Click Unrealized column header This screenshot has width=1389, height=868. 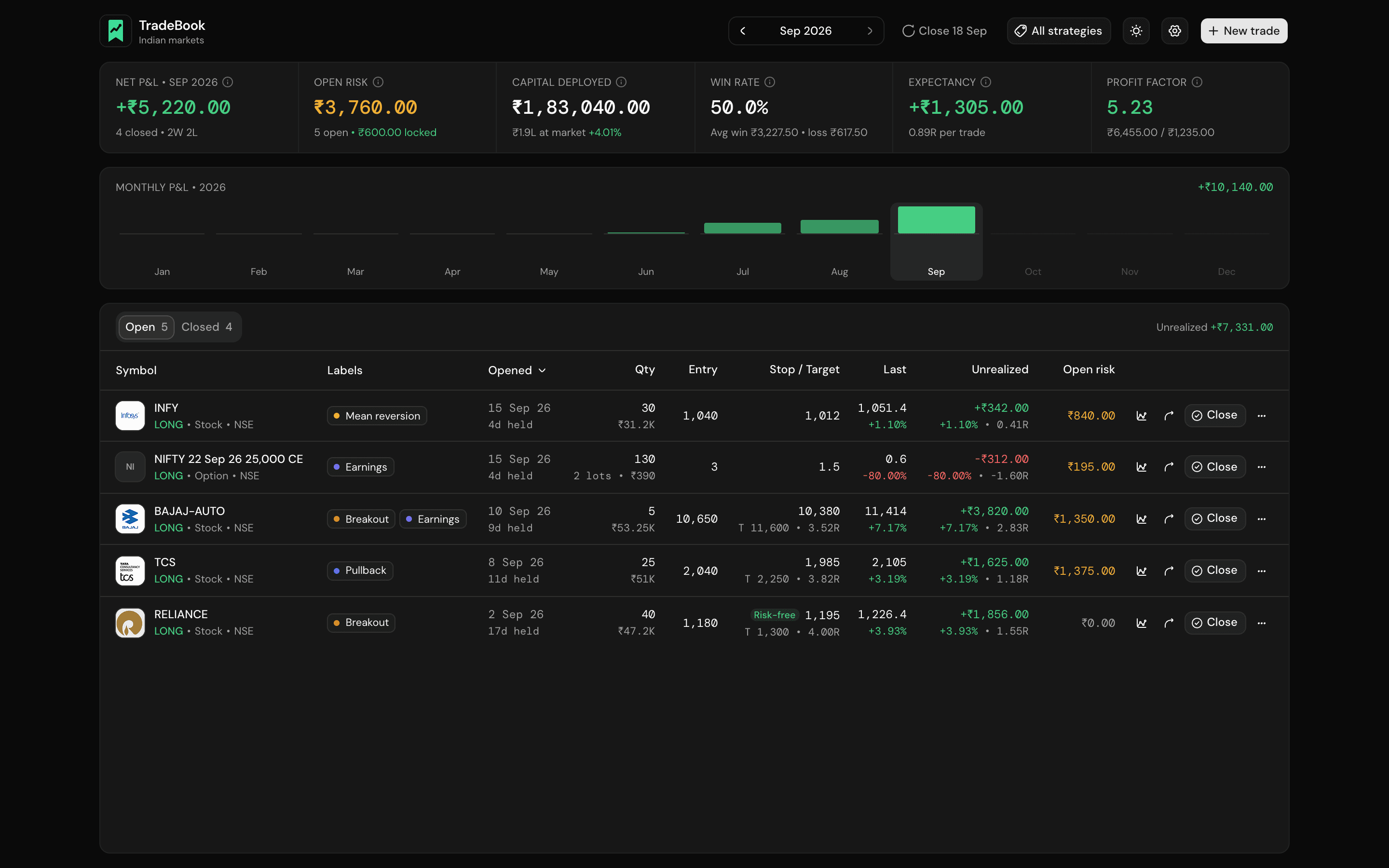pos(1000,370)
